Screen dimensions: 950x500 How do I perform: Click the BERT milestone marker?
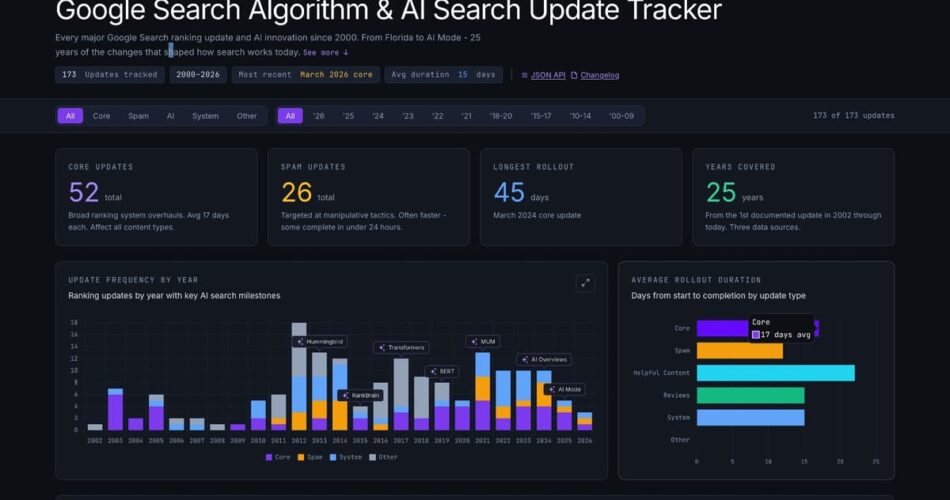[x=442, y=371]
